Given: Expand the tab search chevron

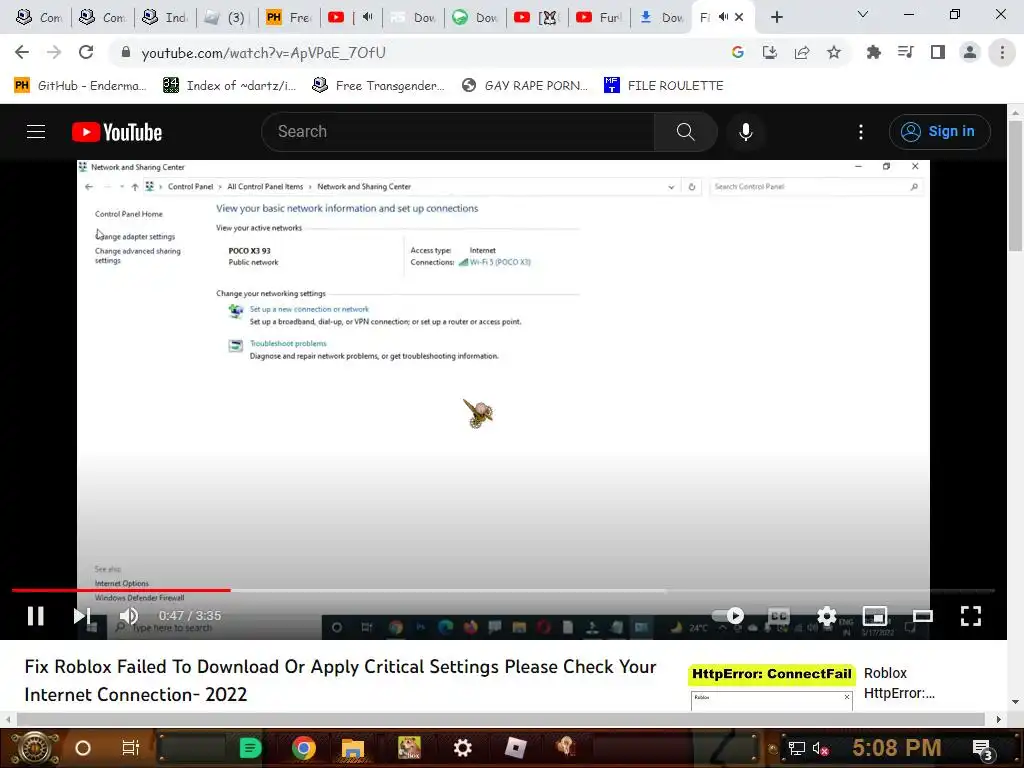Looking at the screenshot, I should coord(863,14).
